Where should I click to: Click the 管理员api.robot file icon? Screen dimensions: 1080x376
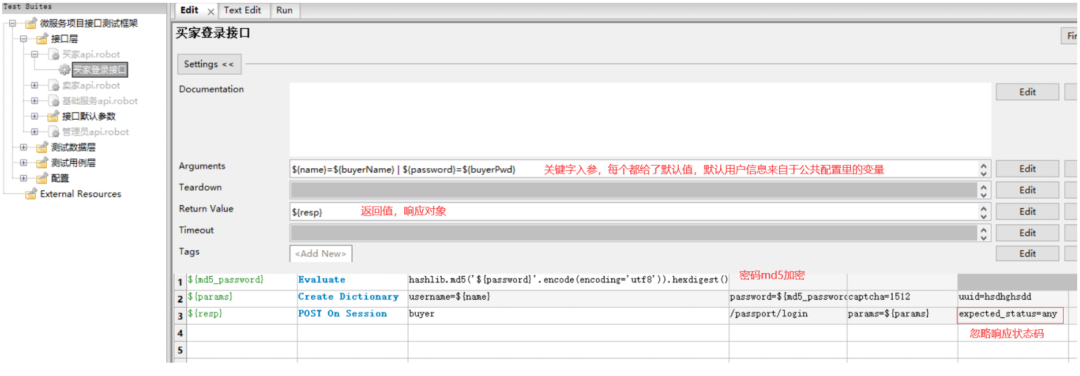point(54,132)
